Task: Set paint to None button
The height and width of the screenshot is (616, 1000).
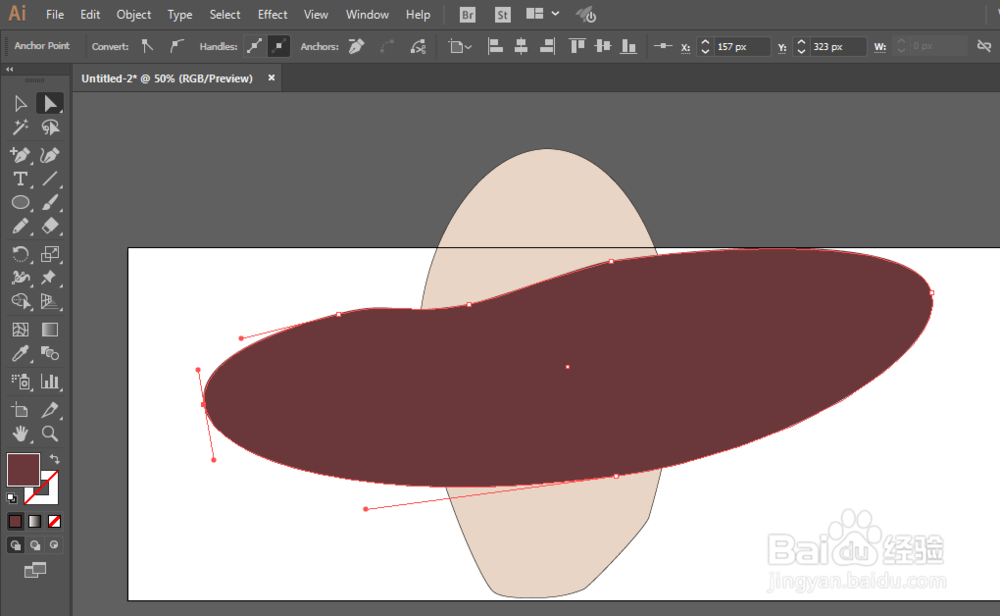Action: point(55,522)
